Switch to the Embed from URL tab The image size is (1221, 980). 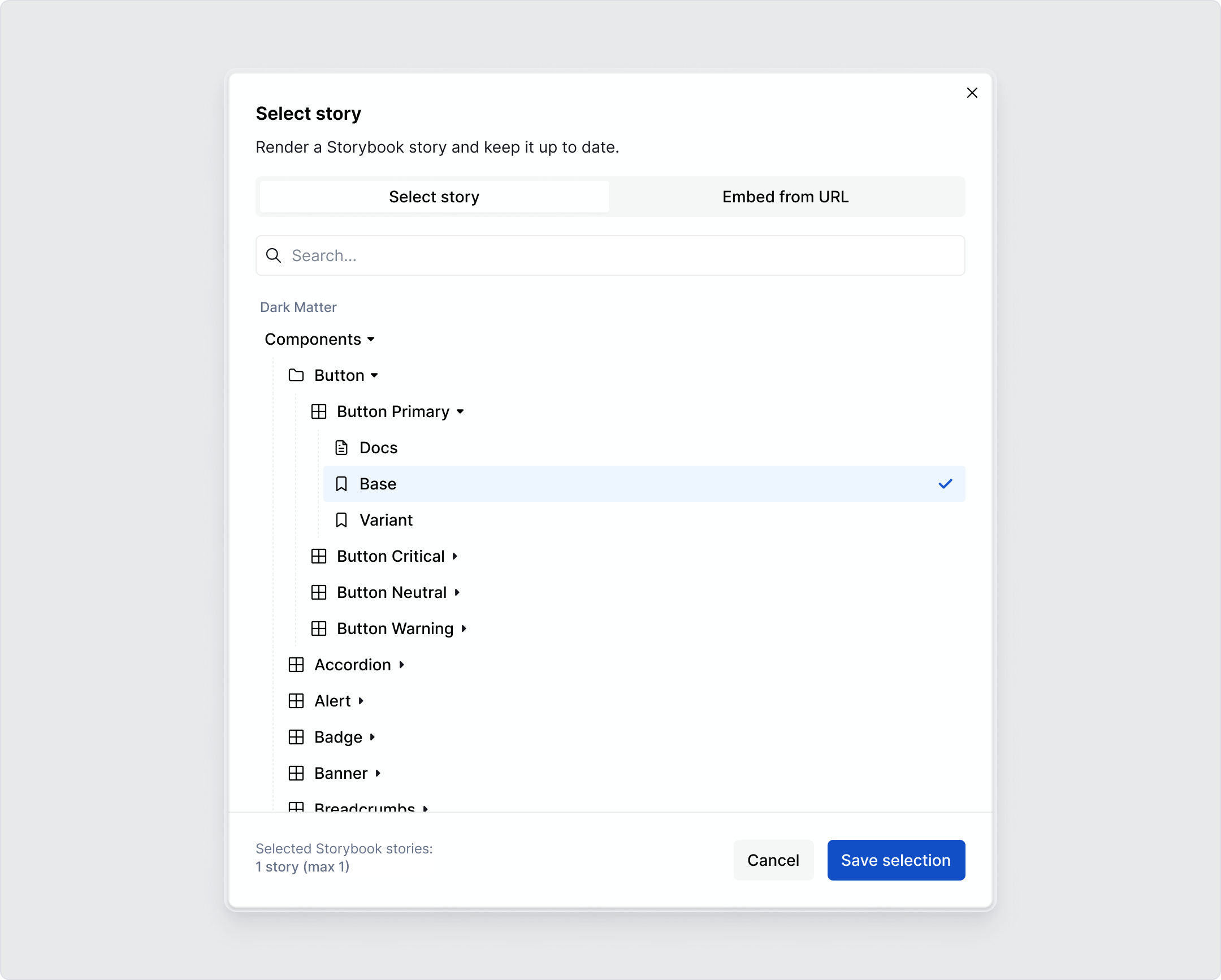pyautogui.click(x=785, y=197)
